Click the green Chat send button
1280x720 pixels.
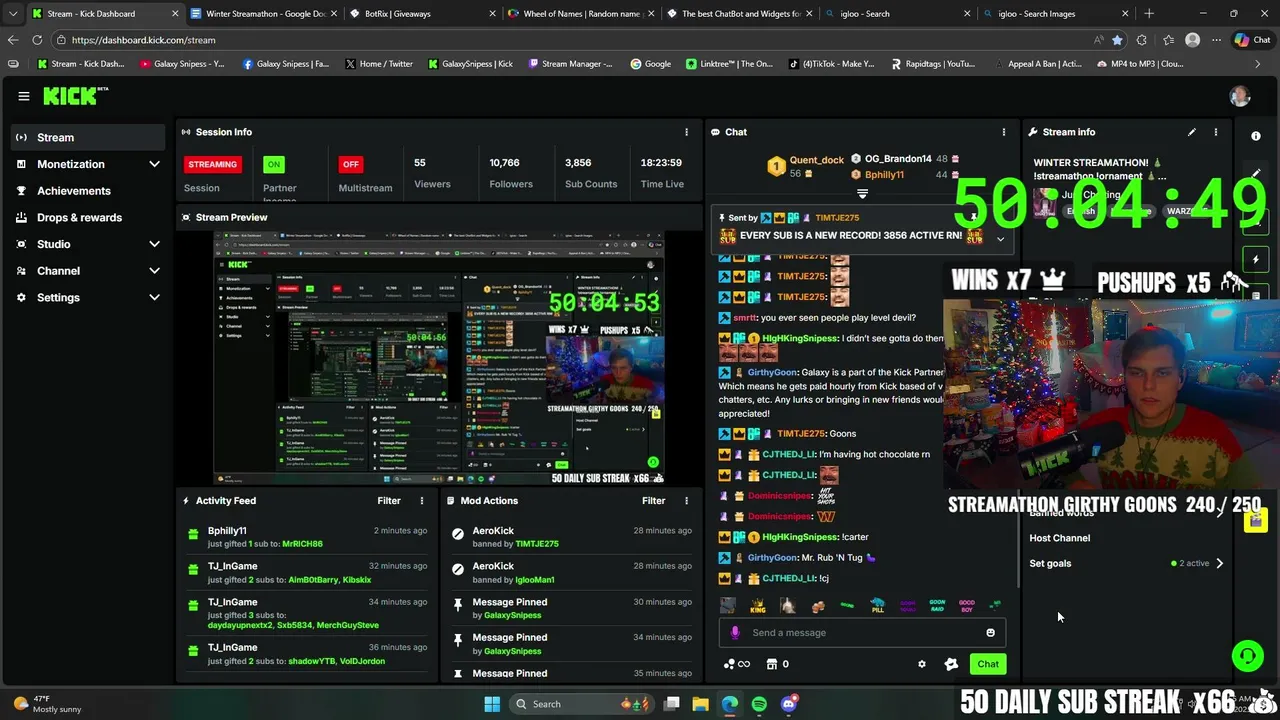[x=988, y=664]
